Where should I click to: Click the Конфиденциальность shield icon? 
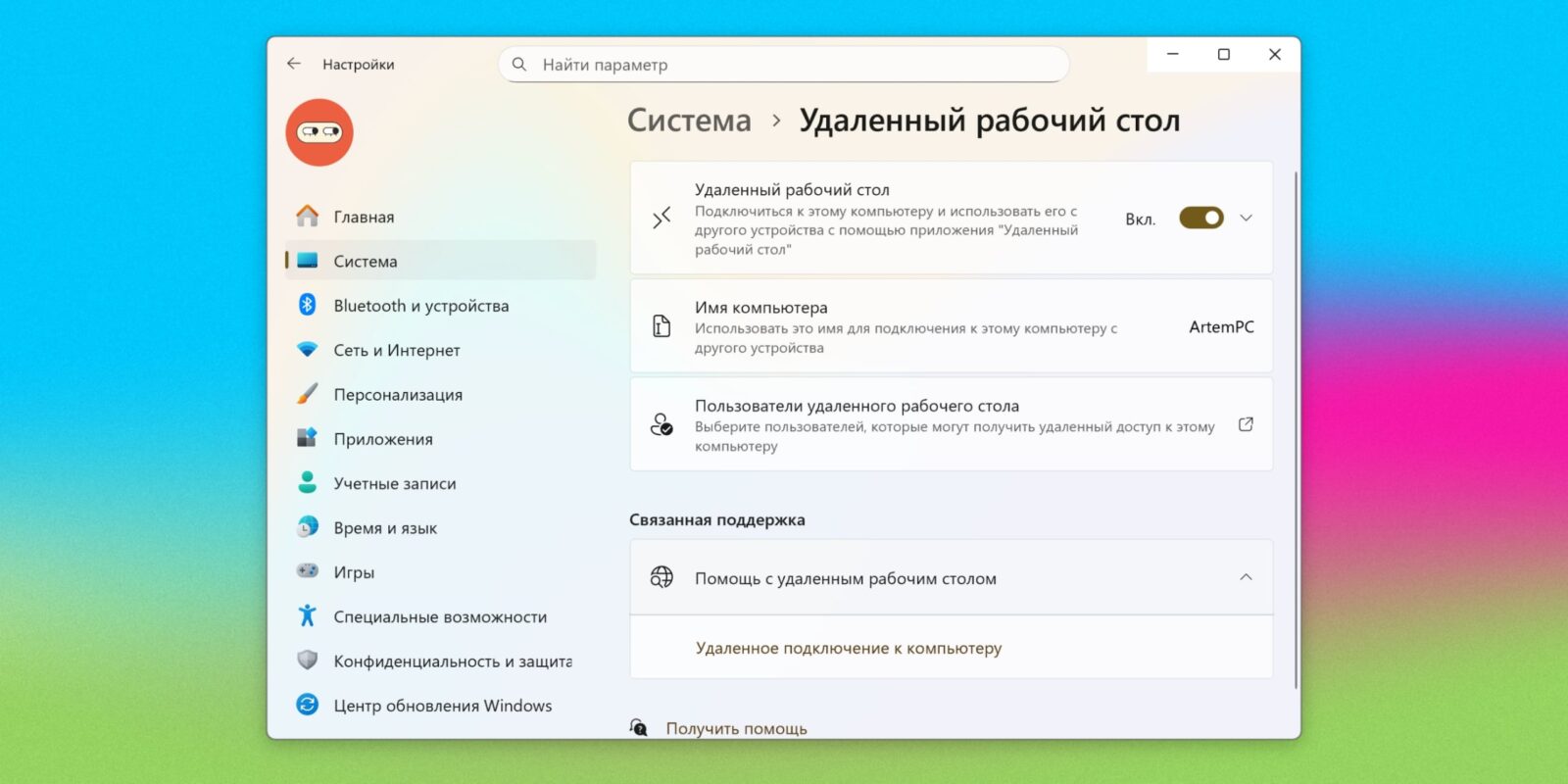[x=308, y=661]
